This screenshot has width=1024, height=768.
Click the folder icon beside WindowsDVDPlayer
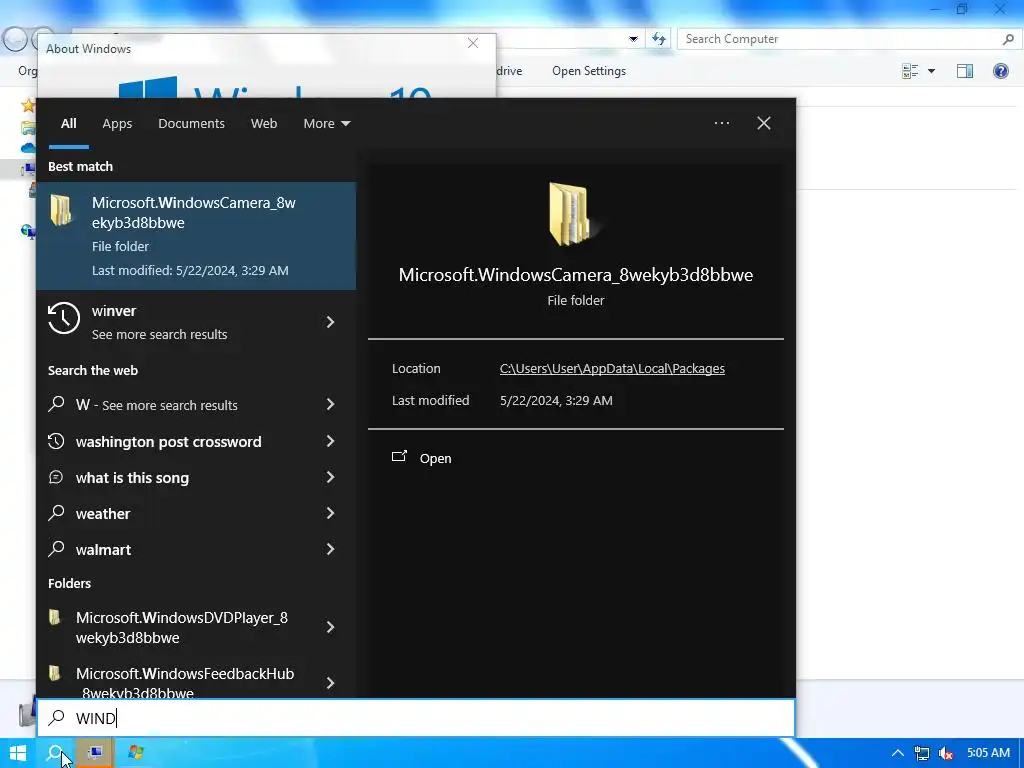(x=56, y=617)
